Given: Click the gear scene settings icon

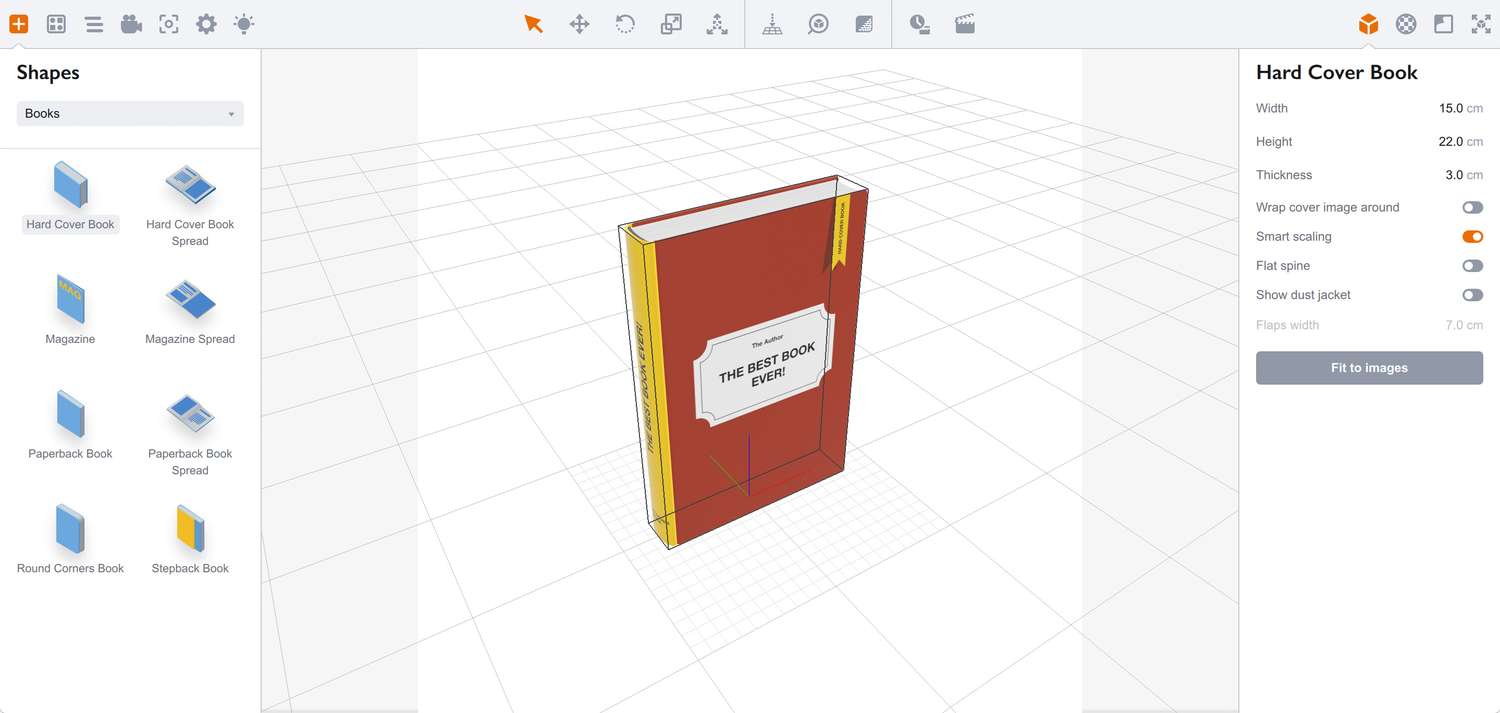Looking at the screenshot, I should [206, 24].
